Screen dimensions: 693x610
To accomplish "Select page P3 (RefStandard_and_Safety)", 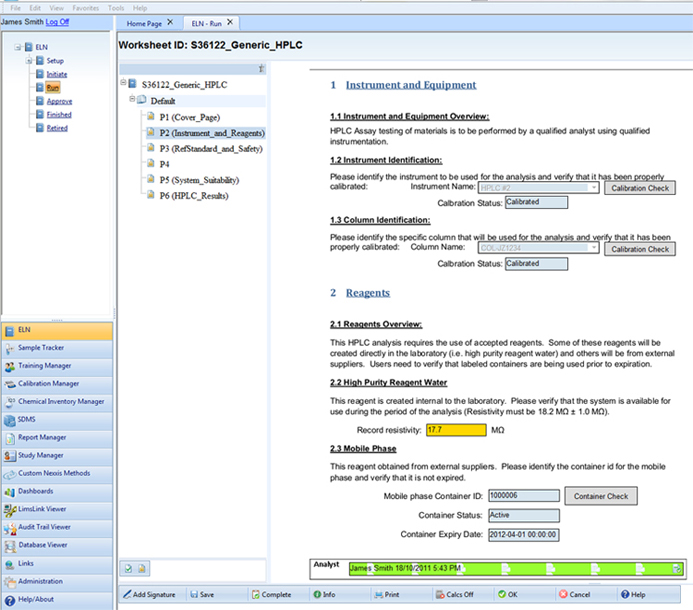I will 211,149.
